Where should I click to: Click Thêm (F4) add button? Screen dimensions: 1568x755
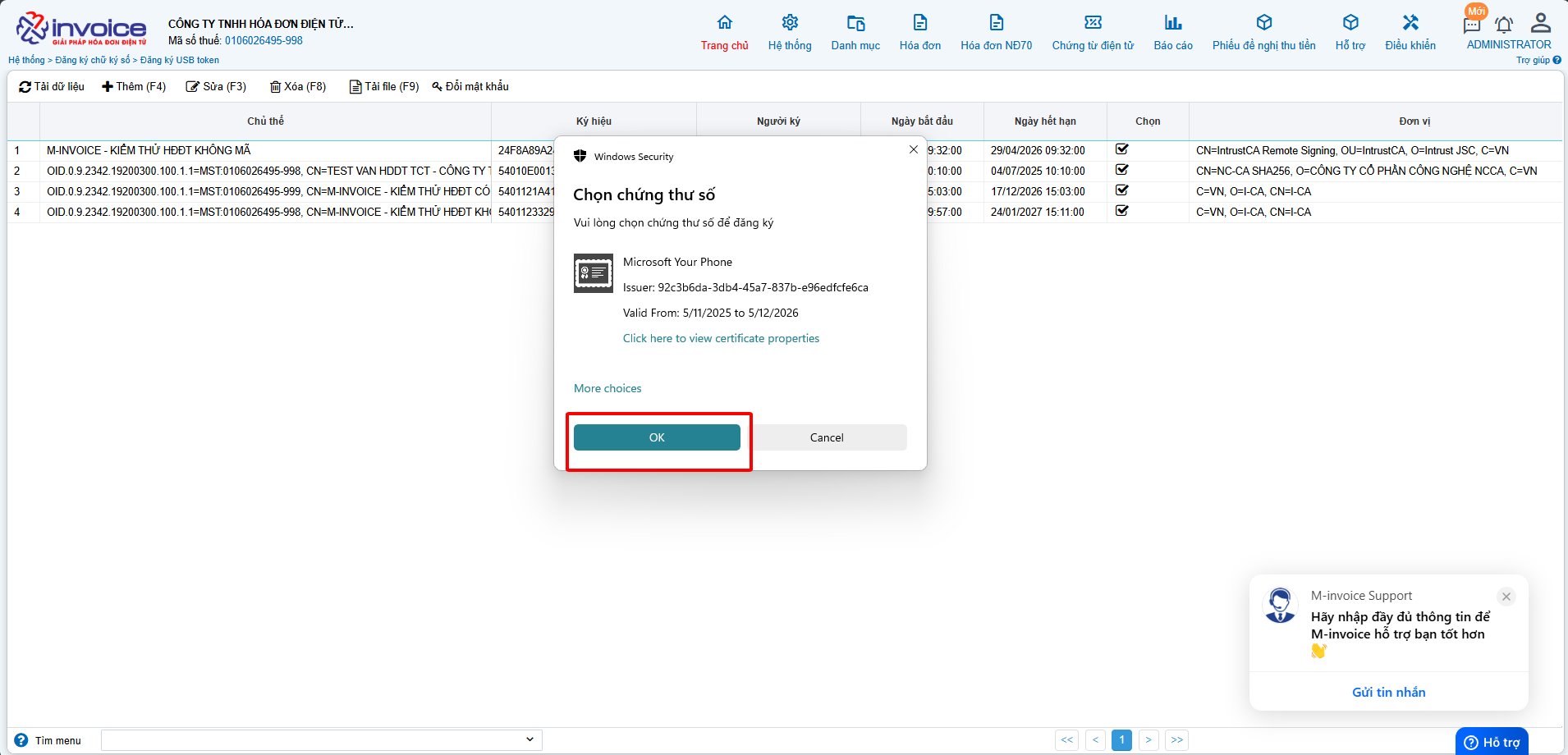[x=134, y=86]
